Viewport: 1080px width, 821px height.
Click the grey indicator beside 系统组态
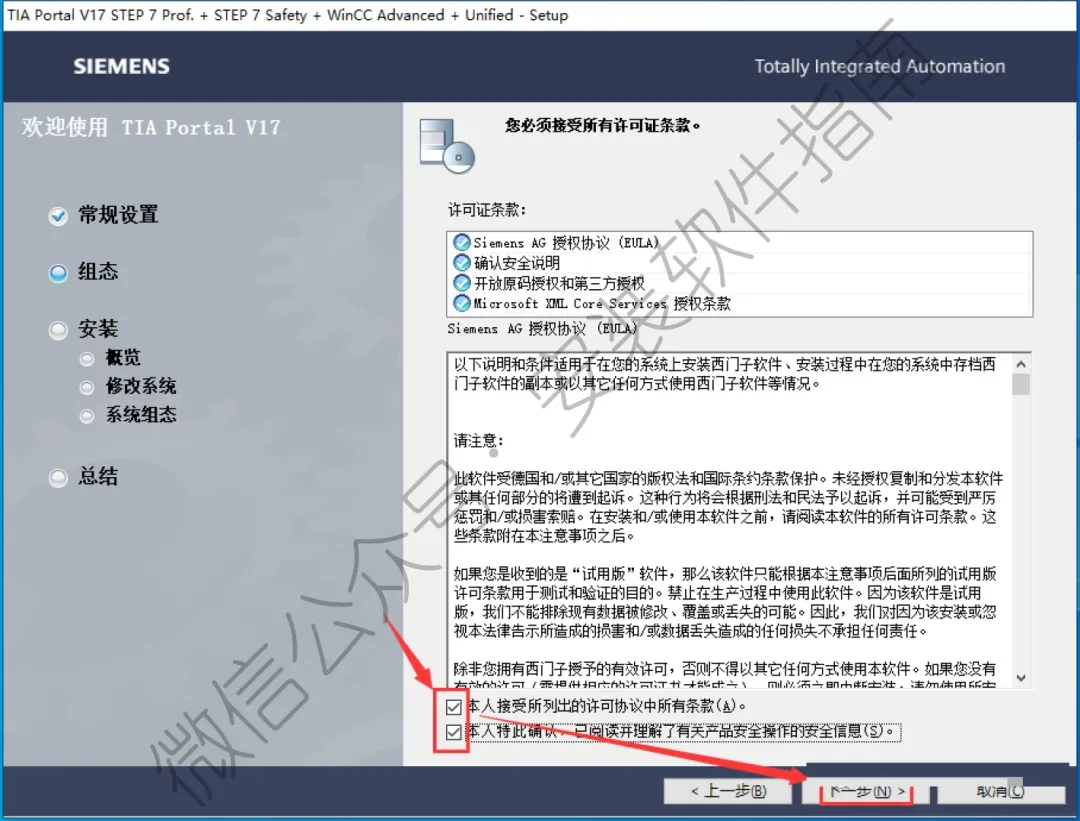click(x=87, y=416)
